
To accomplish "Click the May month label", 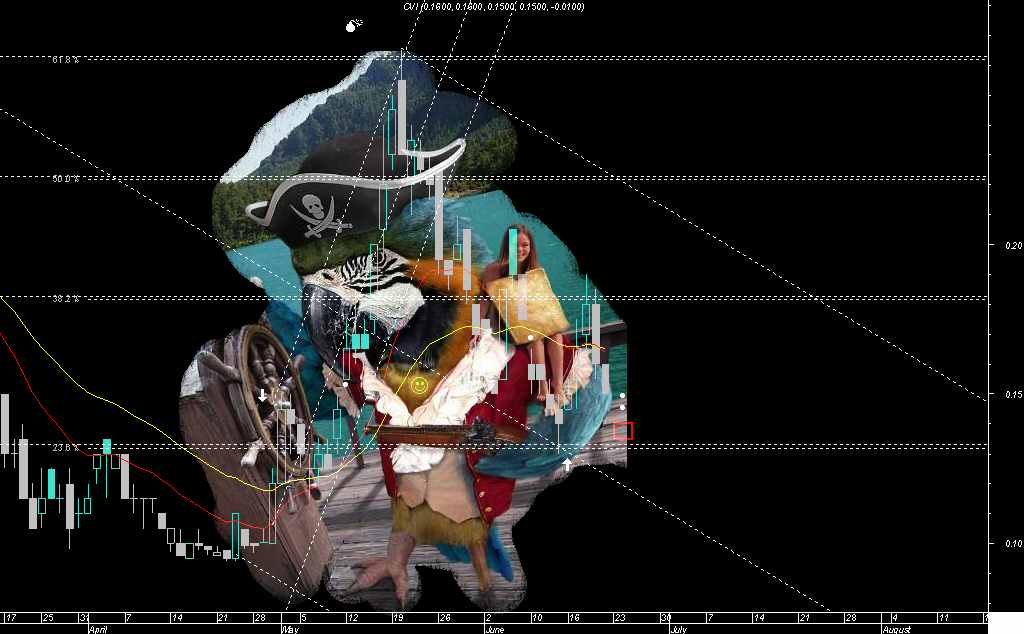I will [x=291, y=629].
